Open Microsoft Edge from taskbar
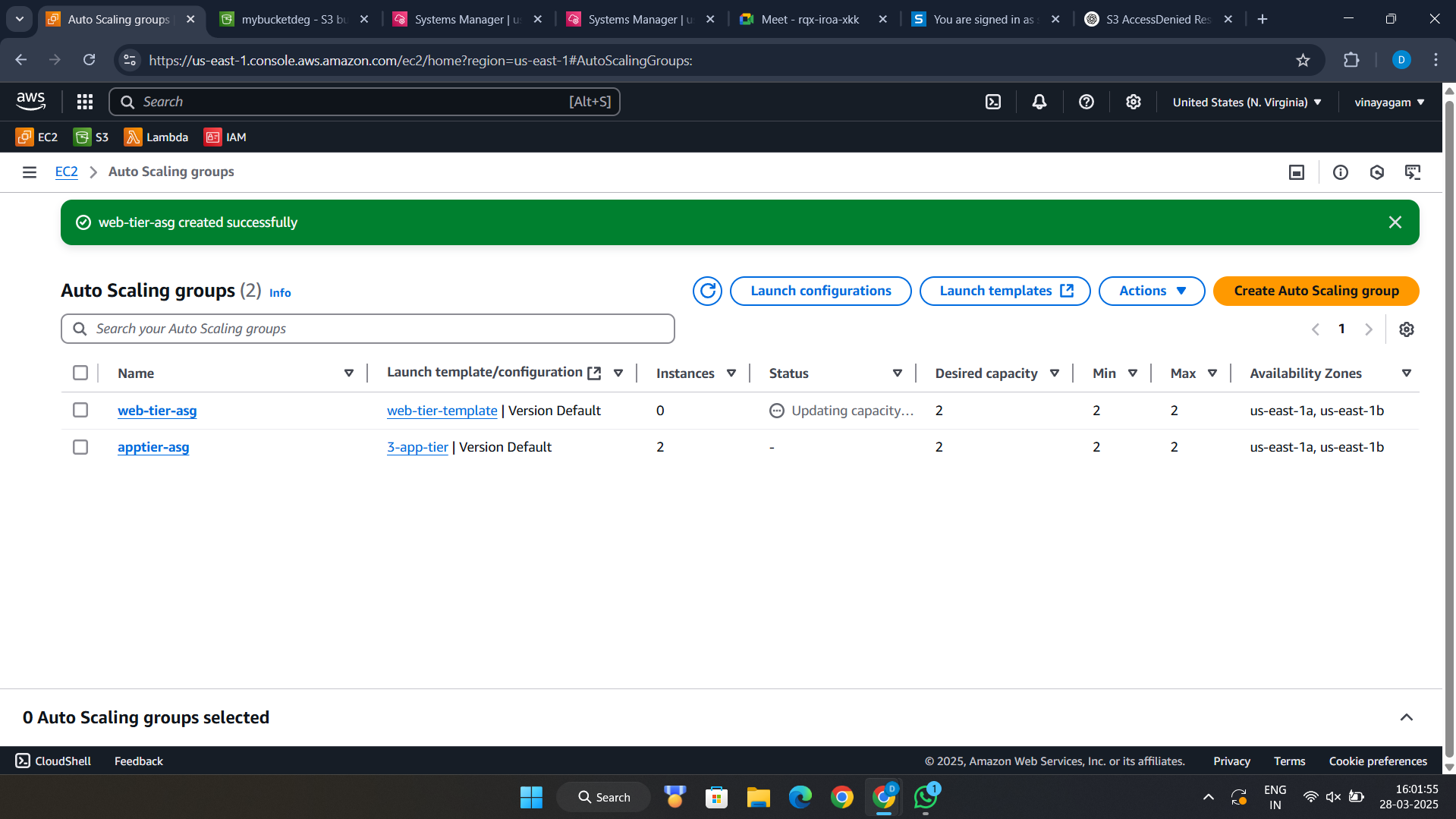The height and width of the screenshot is (819, 1456). tap(800, 797)
